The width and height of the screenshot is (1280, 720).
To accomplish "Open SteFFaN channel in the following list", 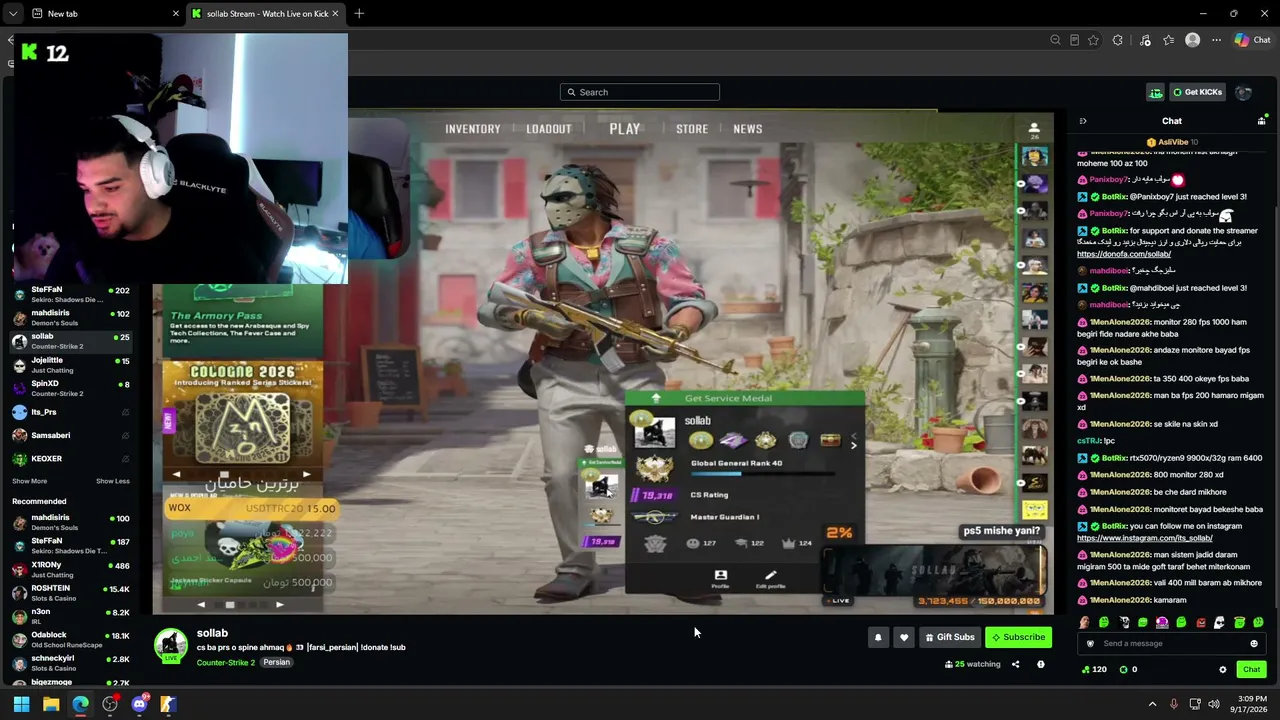I will pos(70,294).
